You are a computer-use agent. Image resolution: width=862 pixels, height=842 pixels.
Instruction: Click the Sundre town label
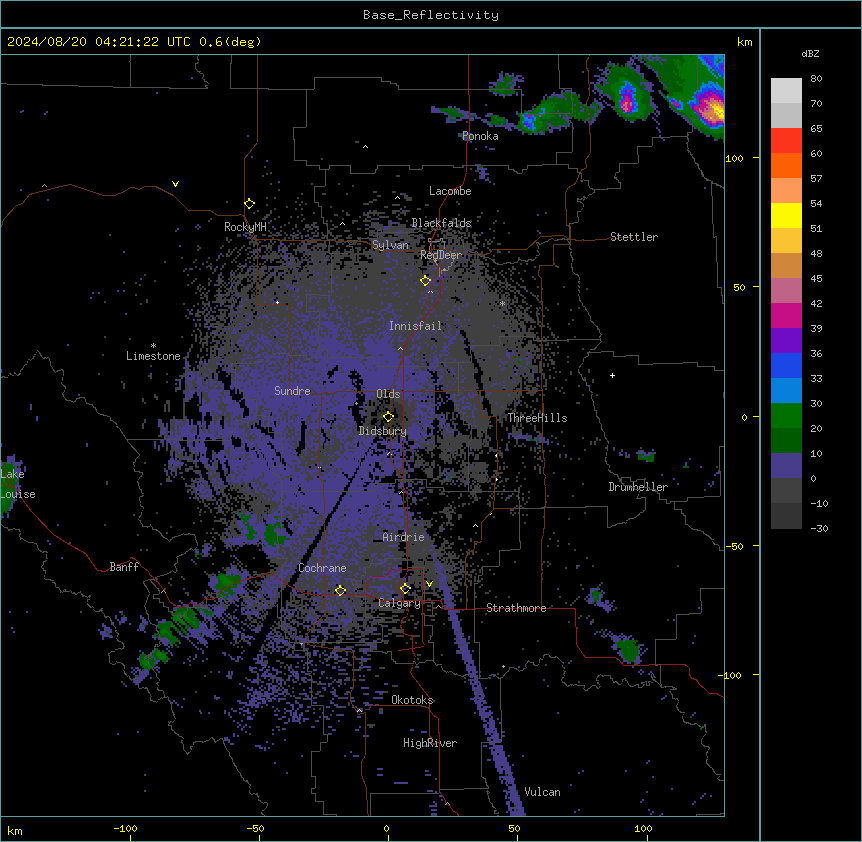292,391
